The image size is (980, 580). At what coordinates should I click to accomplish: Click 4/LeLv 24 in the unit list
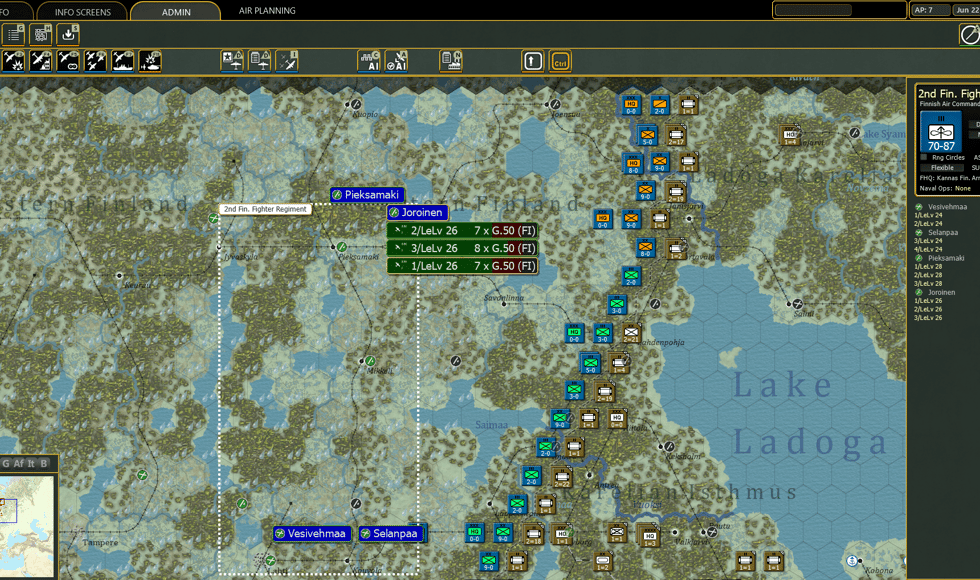click(928, 249)
